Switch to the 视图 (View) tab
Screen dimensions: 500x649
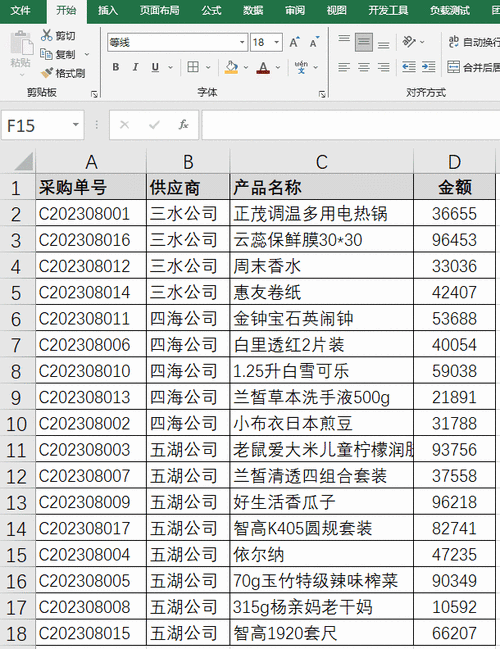coord(337,10)
